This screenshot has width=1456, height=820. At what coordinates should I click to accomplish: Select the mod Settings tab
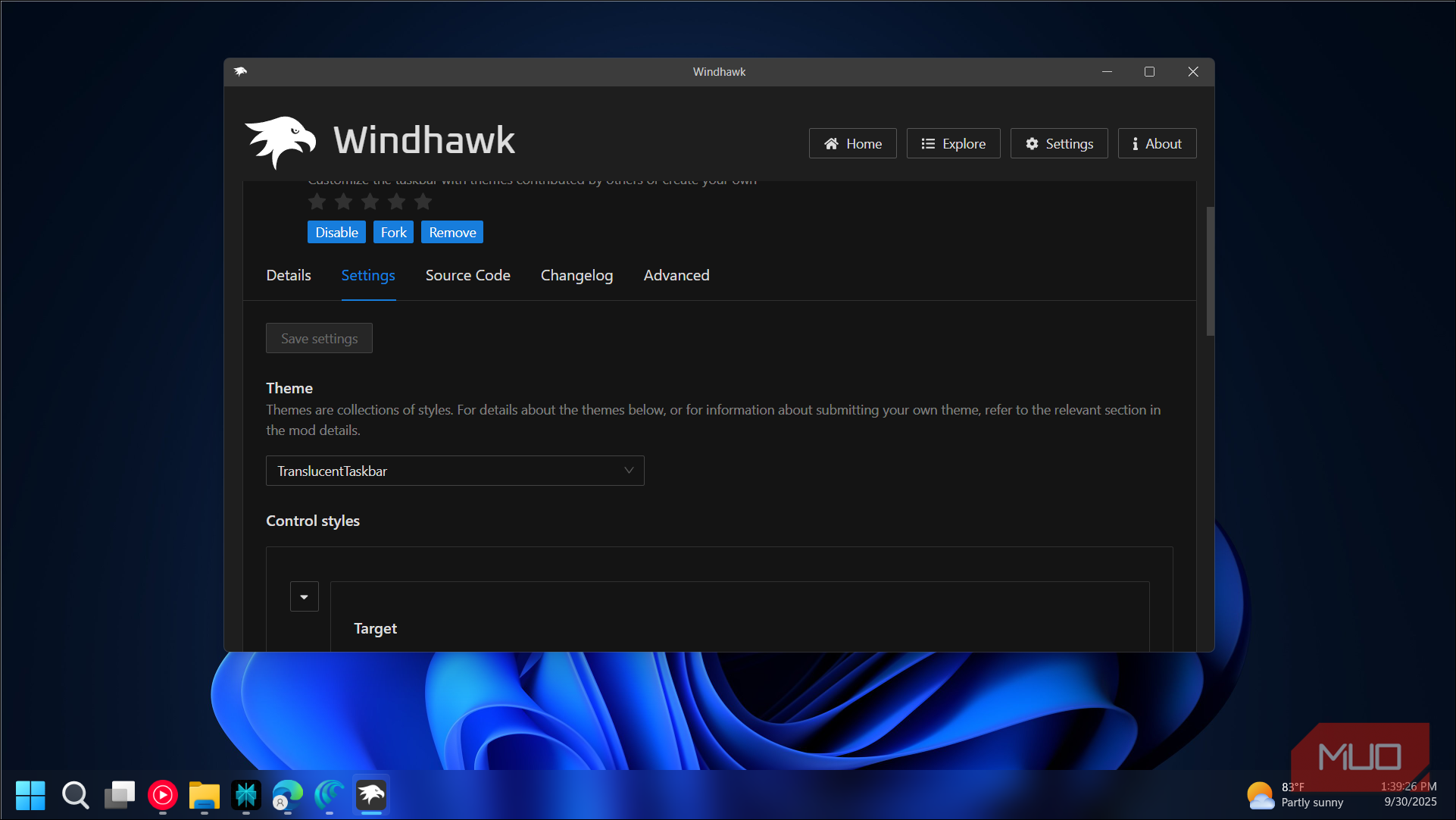368,275
